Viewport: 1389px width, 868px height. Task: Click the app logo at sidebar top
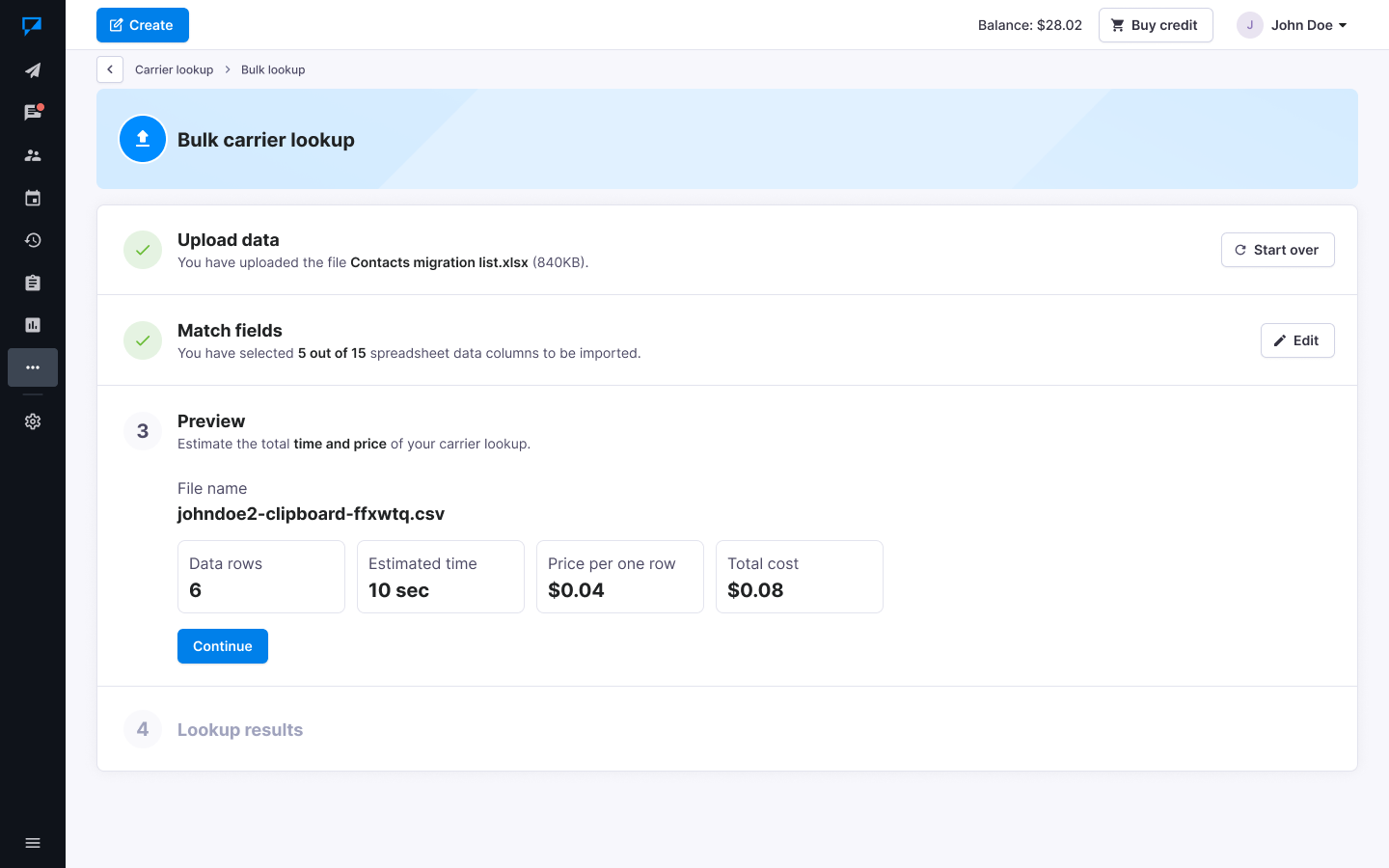pyautogui.click(x=33, y=25)
